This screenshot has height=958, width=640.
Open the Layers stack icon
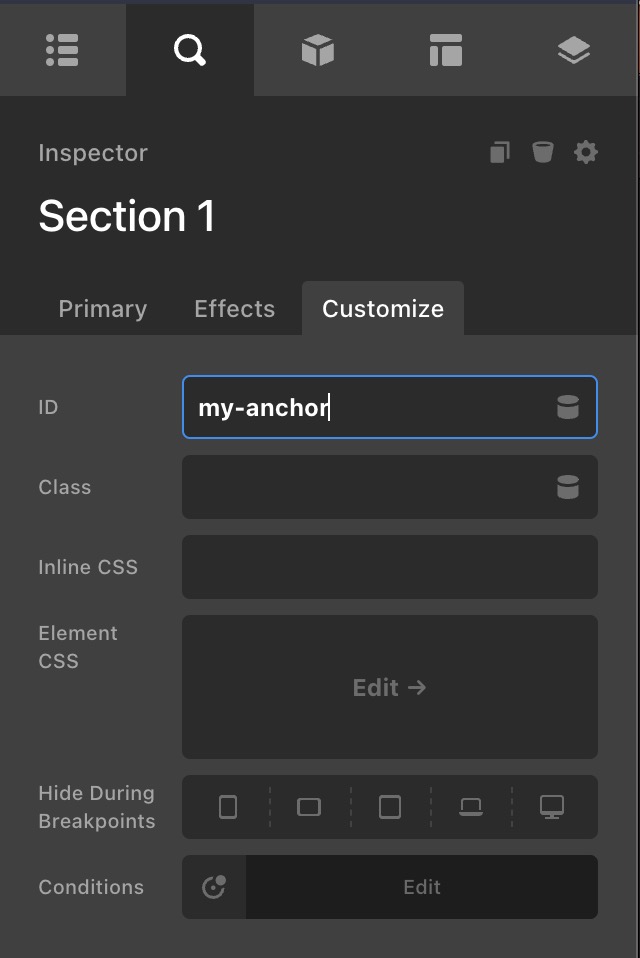(x=573, y=50)
